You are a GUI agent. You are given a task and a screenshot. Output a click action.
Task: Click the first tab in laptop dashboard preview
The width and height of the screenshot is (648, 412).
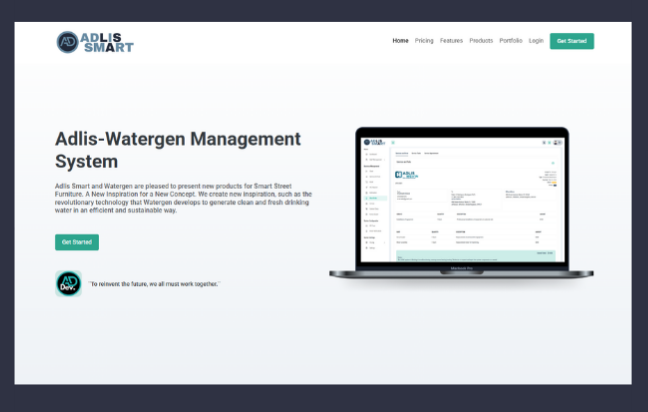click(x=402, y=153)
